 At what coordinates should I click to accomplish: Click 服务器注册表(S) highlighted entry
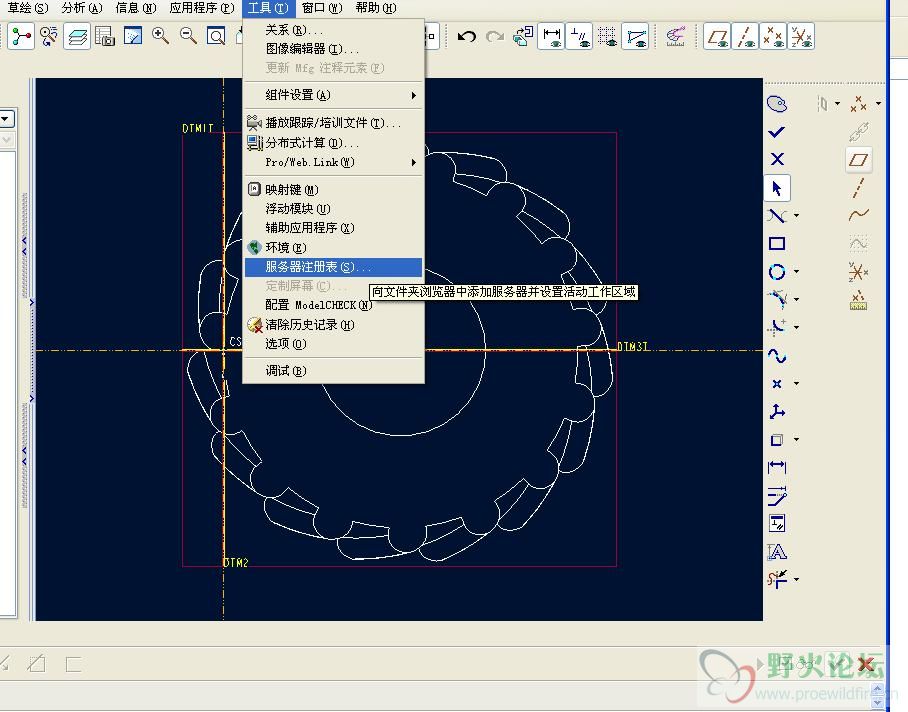coord(333,267)
